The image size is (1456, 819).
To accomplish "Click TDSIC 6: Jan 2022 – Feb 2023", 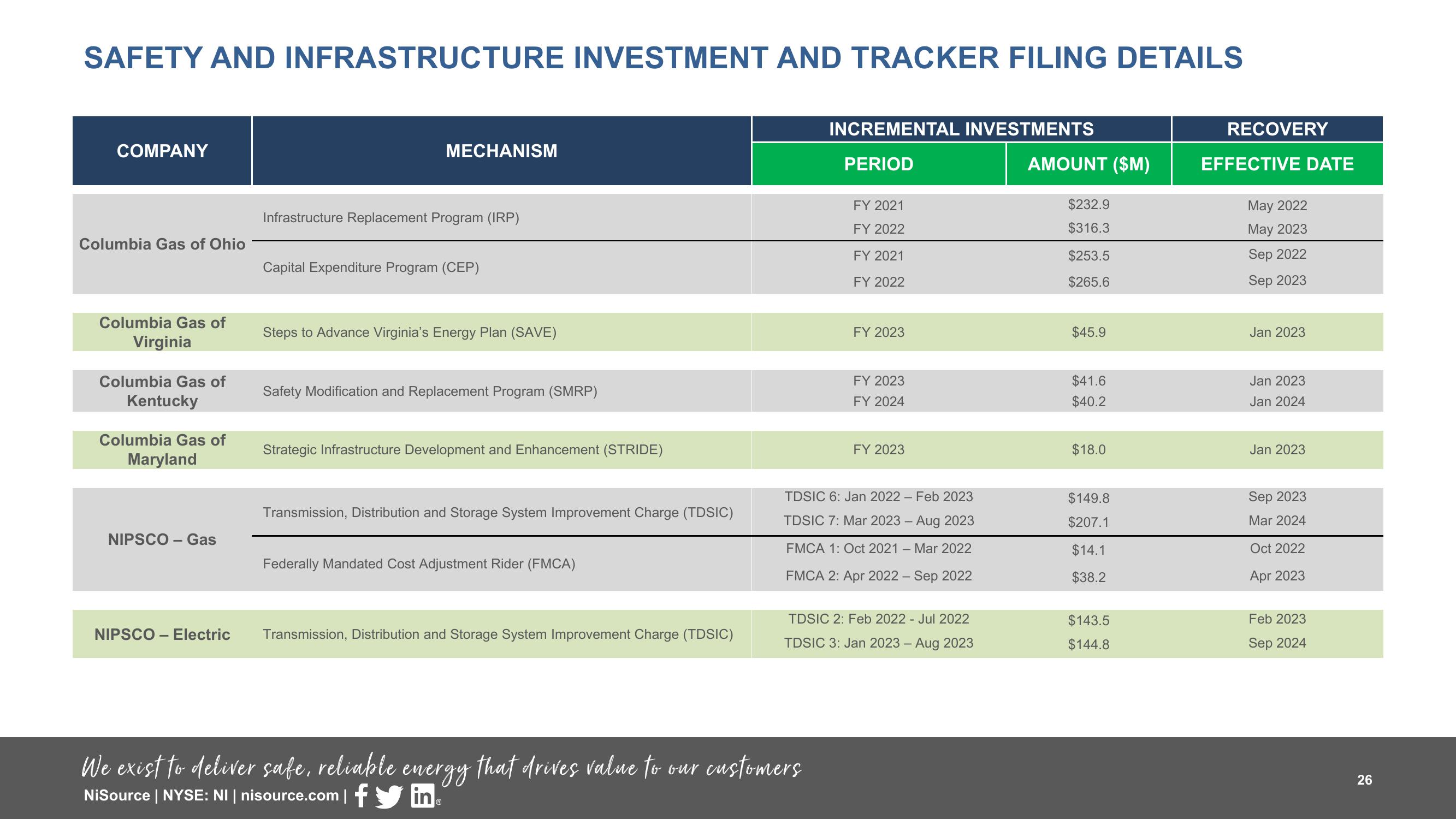I will click(879, 497).
